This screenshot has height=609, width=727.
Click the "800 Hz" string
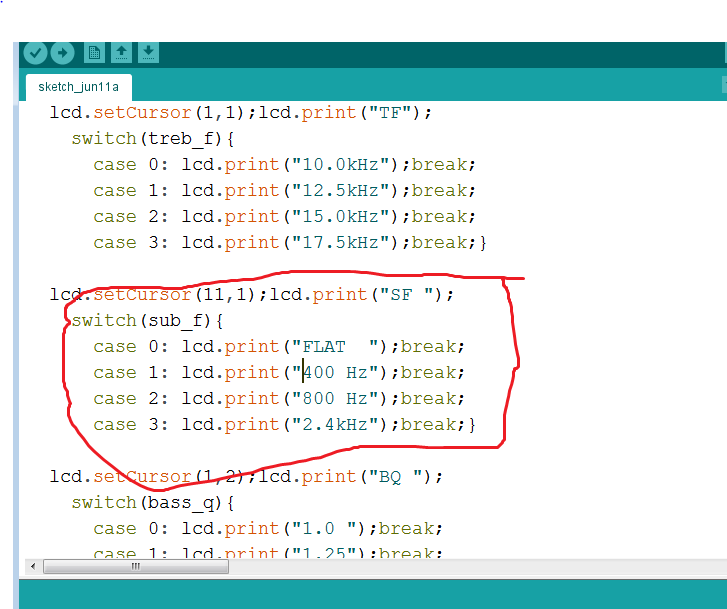[335, 398]
